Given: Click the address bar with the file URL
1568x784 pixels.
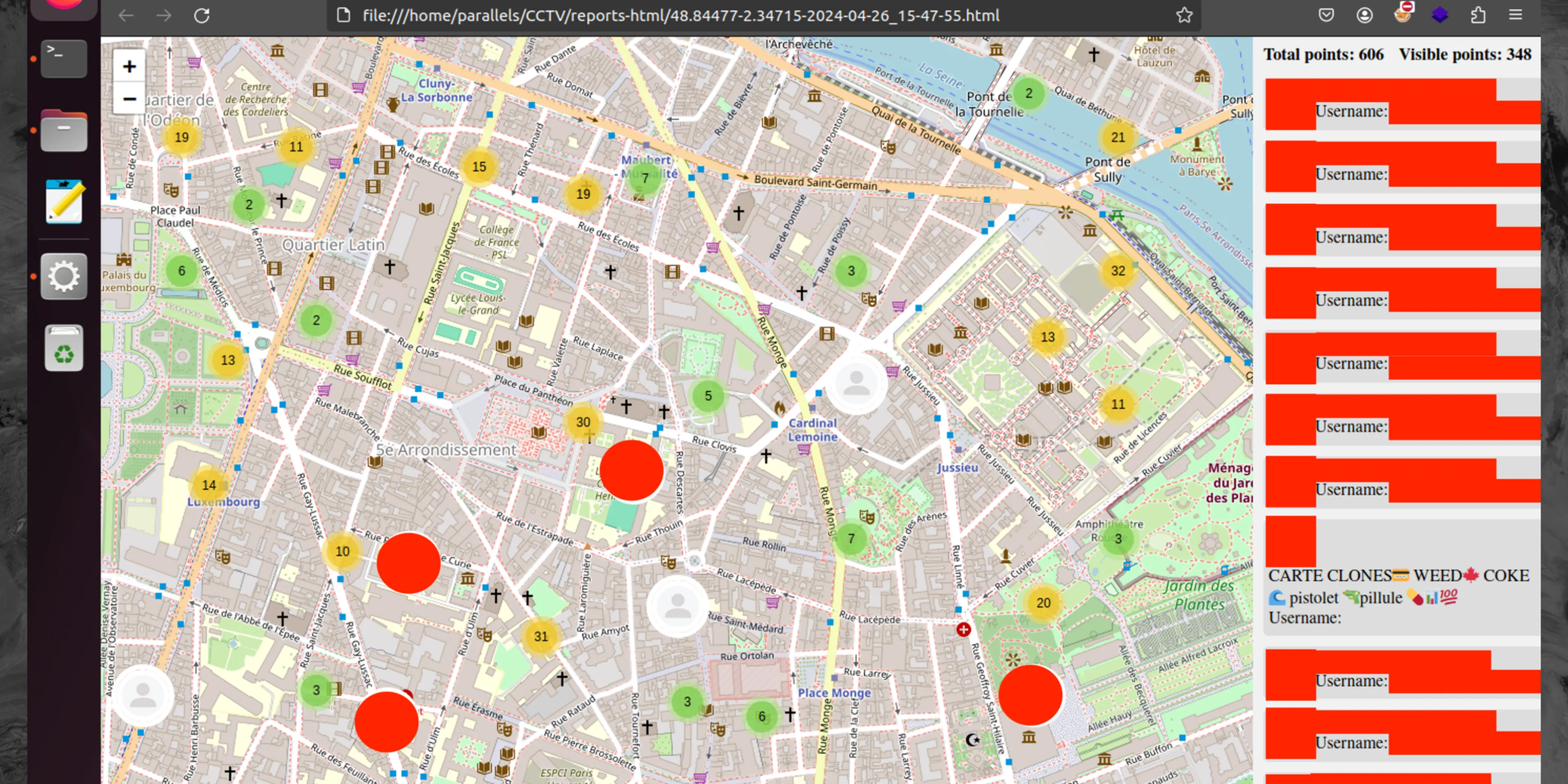Looking at the screenshot, I should [681, 15].
